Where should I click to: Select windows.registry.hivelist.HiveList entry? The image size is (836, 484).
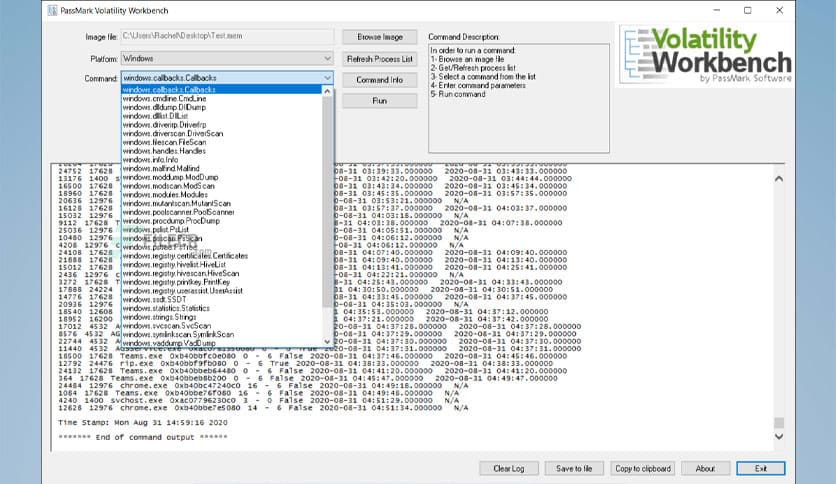coord(221,264)
